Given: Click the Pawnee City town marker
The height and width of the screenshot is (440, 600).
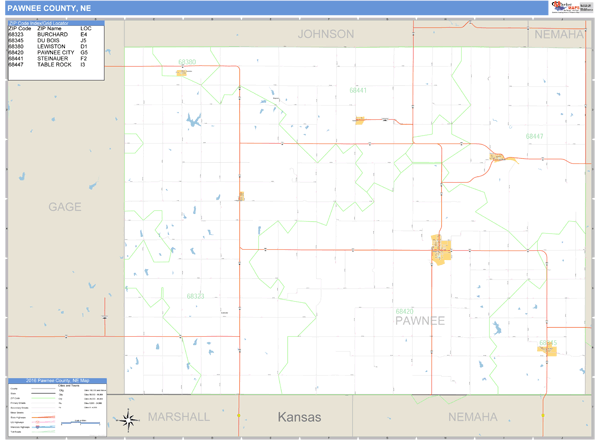Looking at the screenshot, I should [x=440, y=250].
